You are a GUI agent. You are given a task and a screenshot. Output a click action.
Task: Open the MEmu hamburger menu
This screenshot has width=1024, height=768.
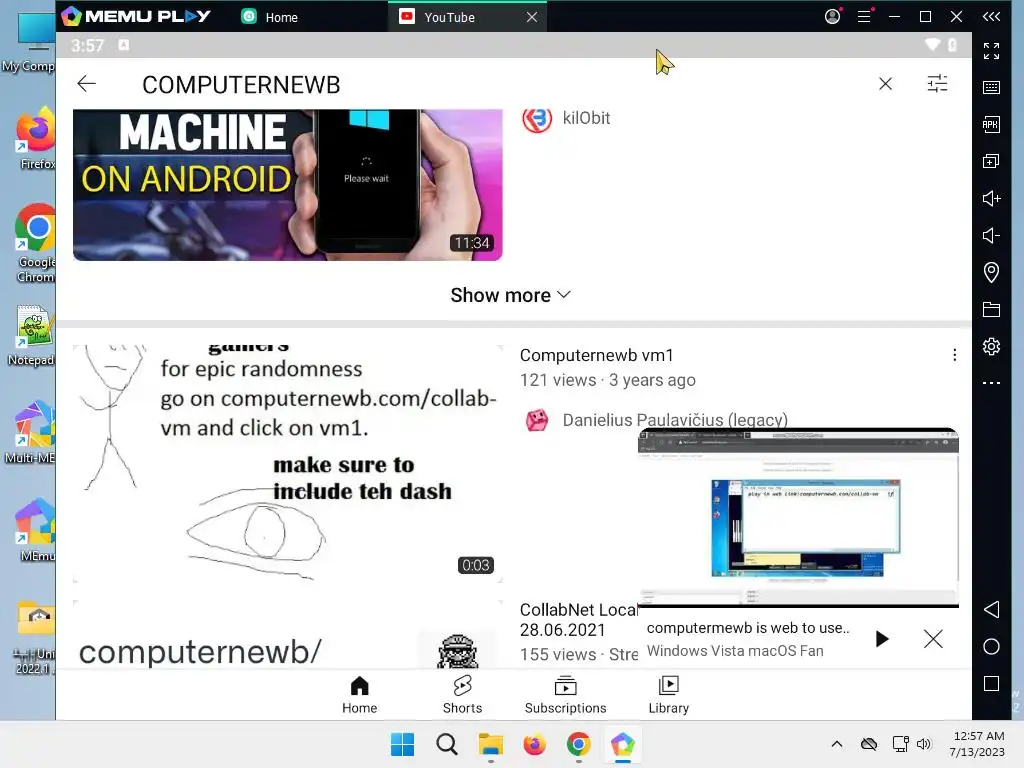click(x=864, y=16)
